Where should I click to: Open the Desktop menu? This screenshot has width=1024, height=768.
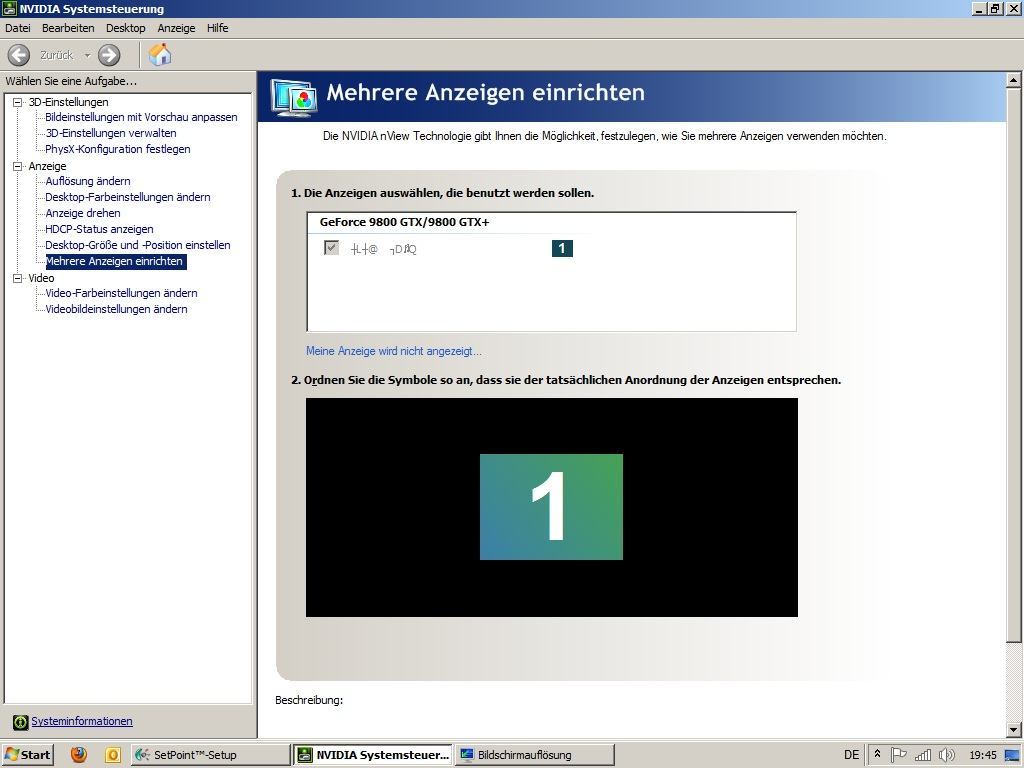[x=125, y=28]
